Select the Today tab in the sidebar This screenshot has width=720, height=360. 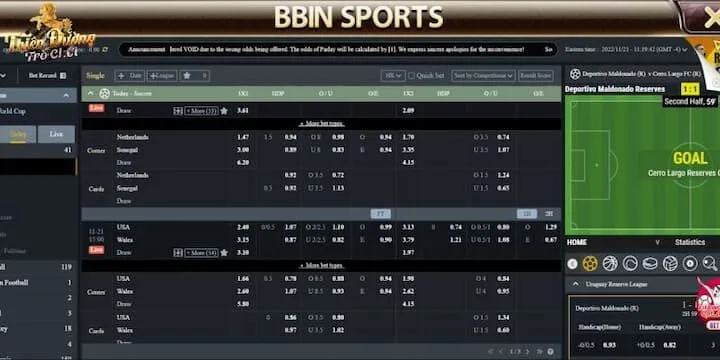coord(18,134)
